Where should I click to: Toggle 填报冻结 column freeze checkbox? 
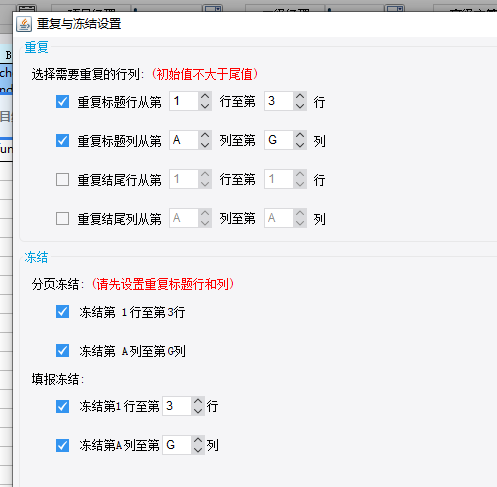(62, 445)
